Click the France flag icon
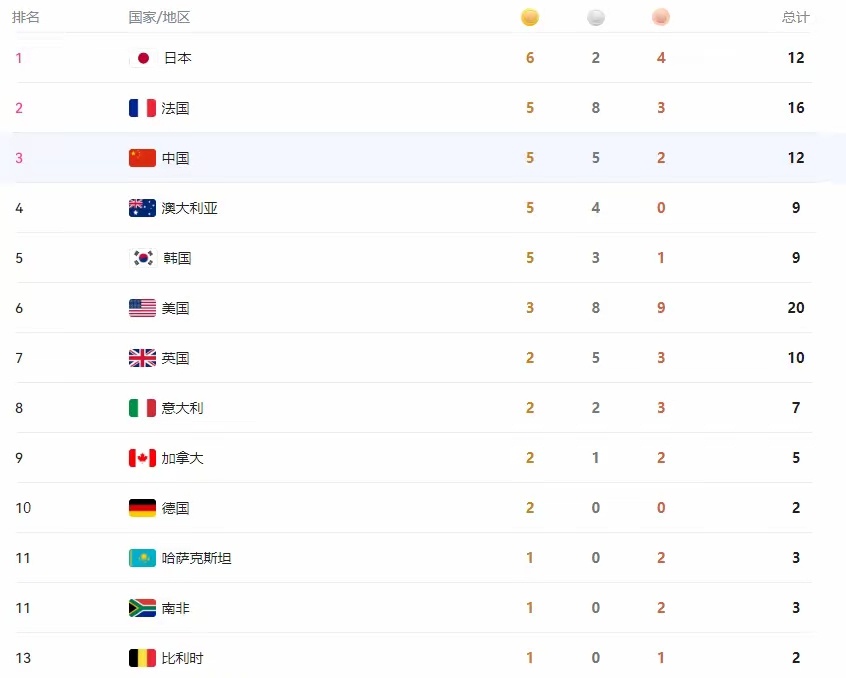 click(142, 108)
